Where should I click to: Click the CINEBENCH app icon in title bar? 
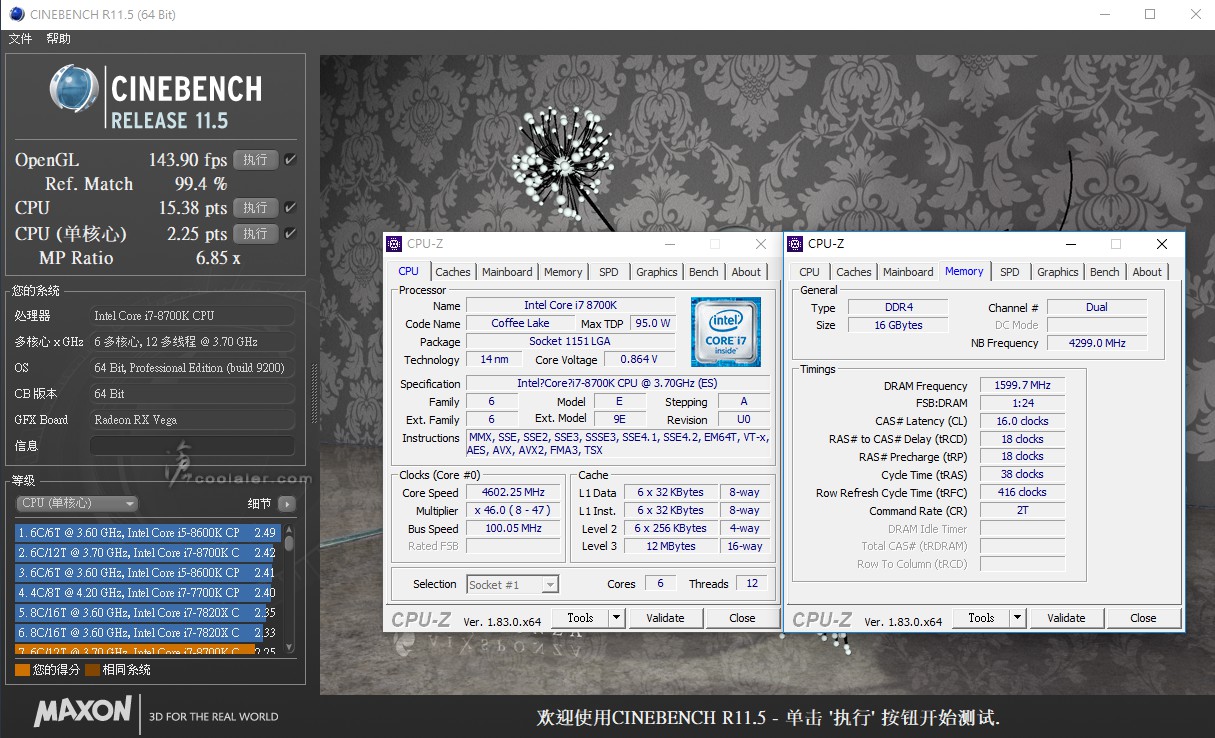[x=17, y=14]
